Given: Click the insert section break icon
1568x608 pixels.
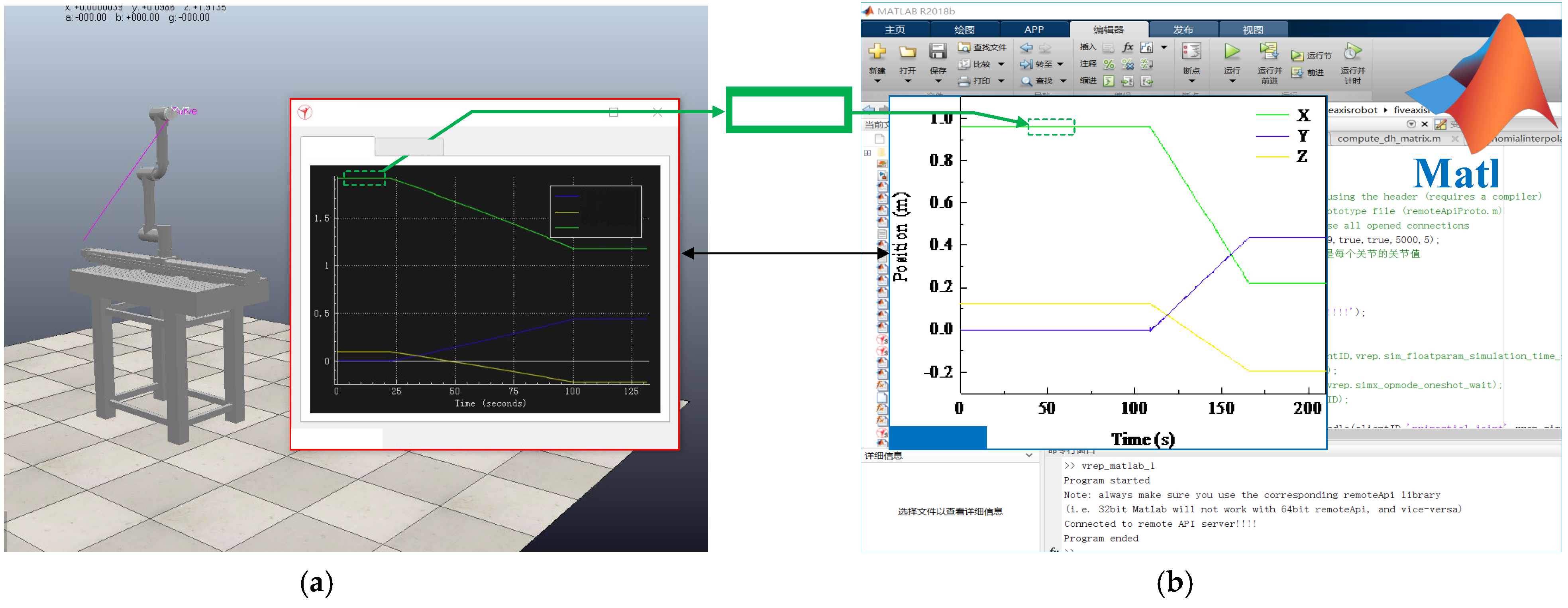Looking at the screenshot, I should tap(1109, 47).
